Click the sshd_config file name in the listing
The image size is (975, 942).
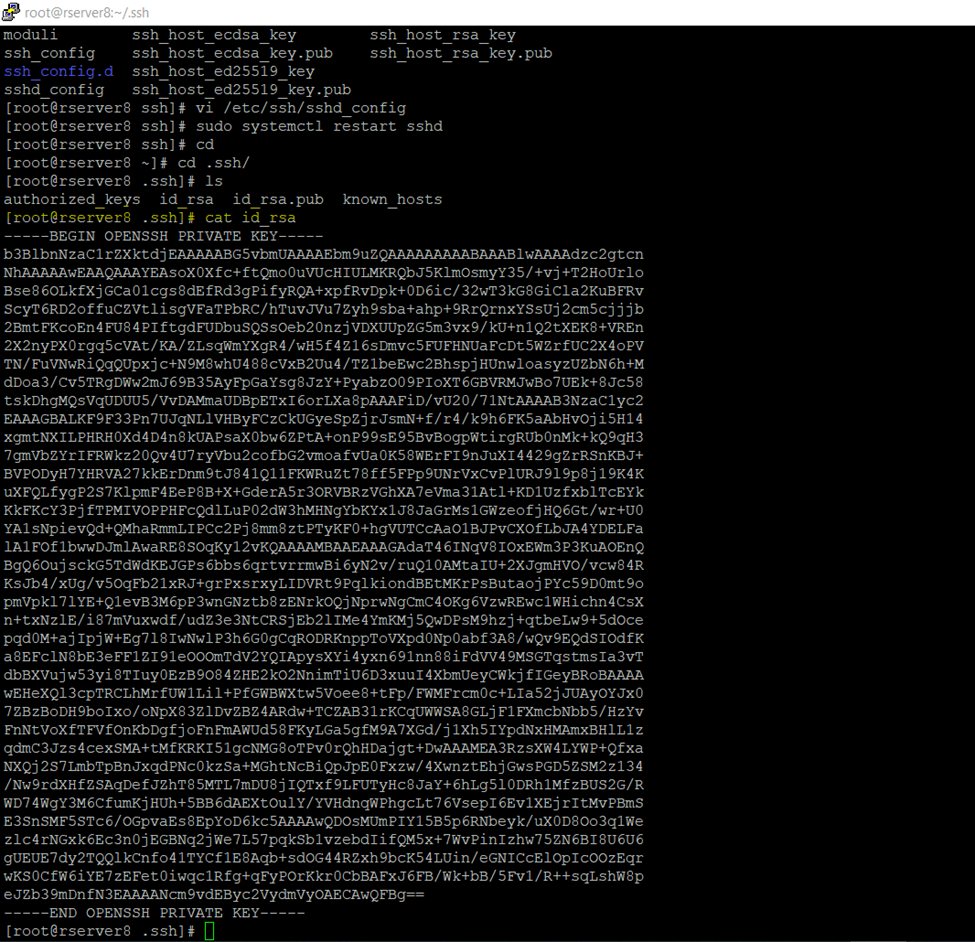point(54,89)
